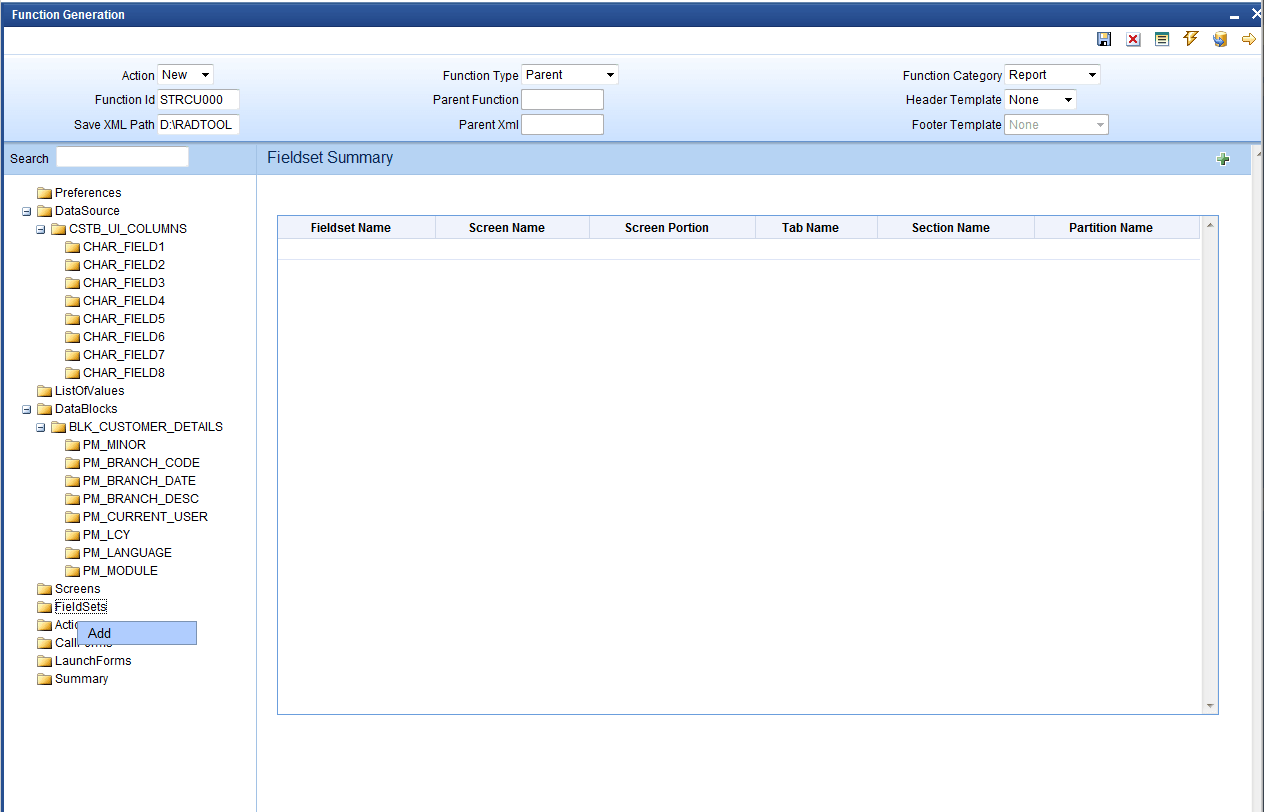Image resolution: width=1264 pixels, height=812 pixels.
Task: Select the Screens tree item
Action: pyautogui.click(x=78, y=589)
